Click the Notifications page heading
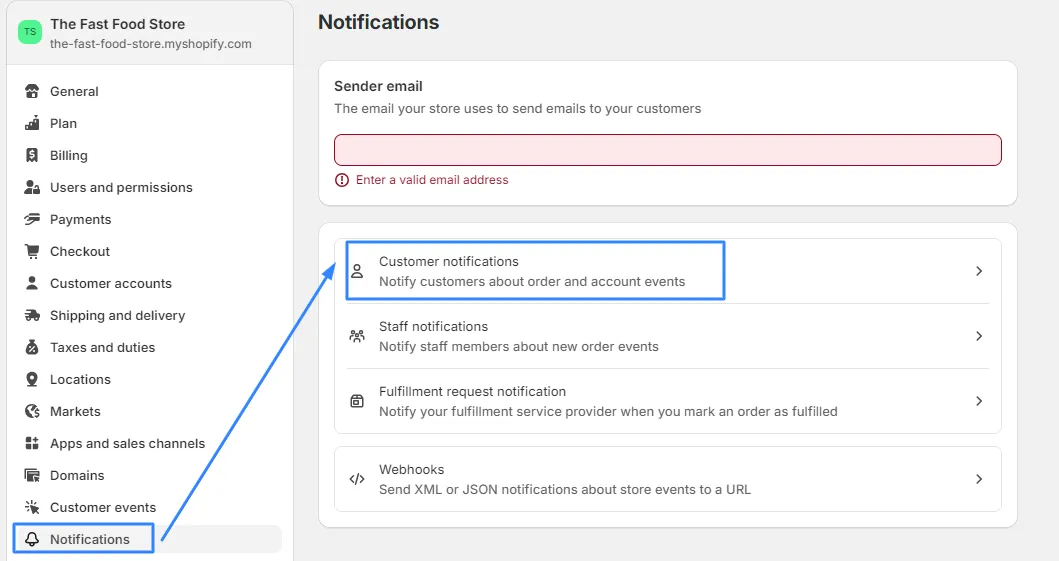 [378, 22]
